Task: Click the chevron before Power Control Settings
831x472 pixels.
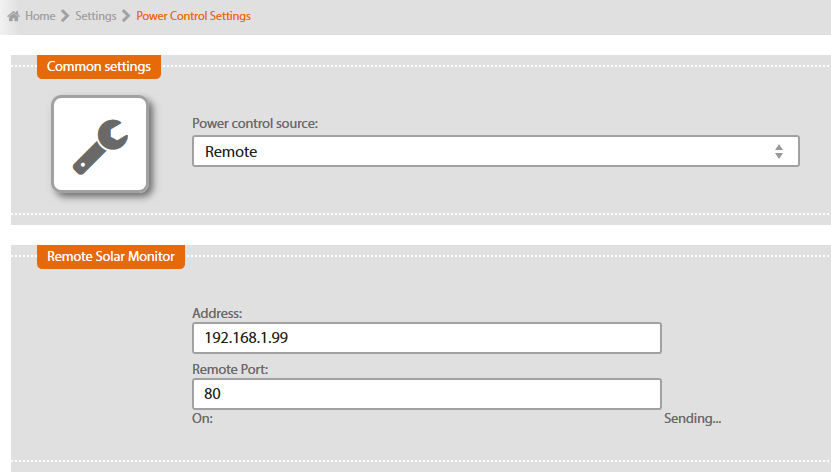Action: tap(126, 16)
